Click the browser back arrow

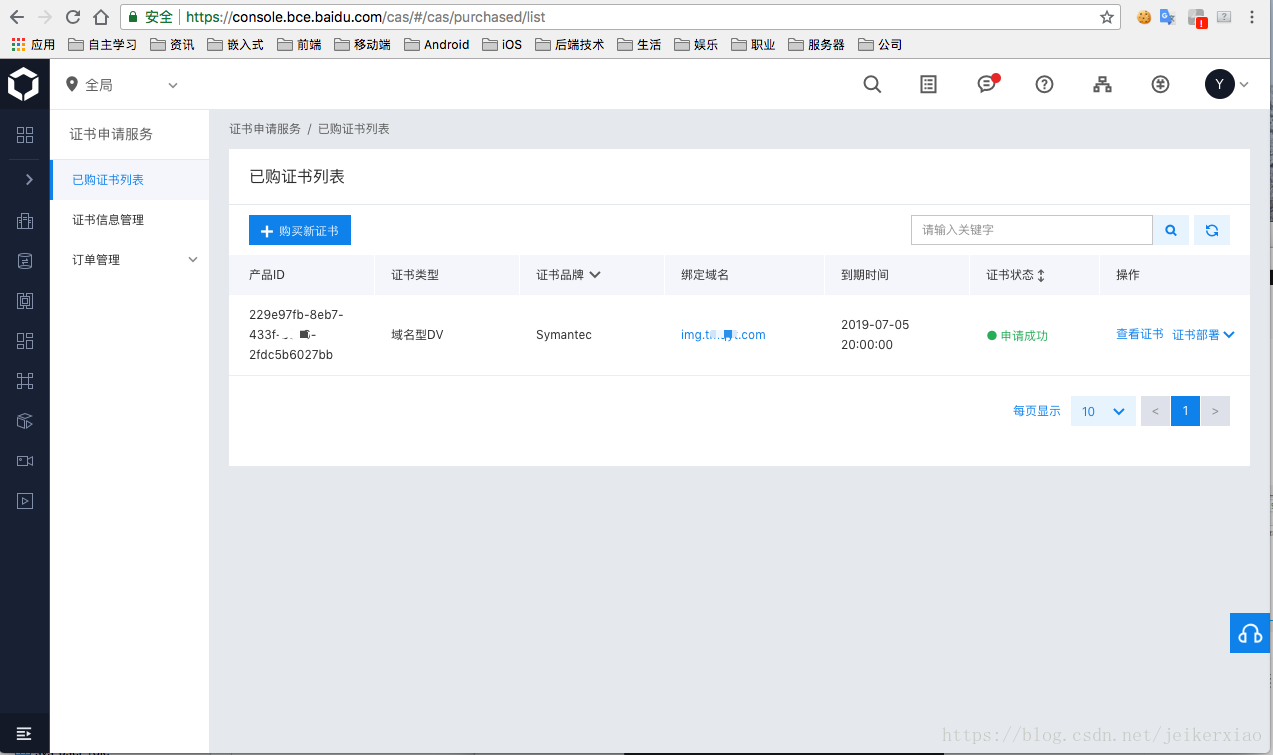[17, 17]
